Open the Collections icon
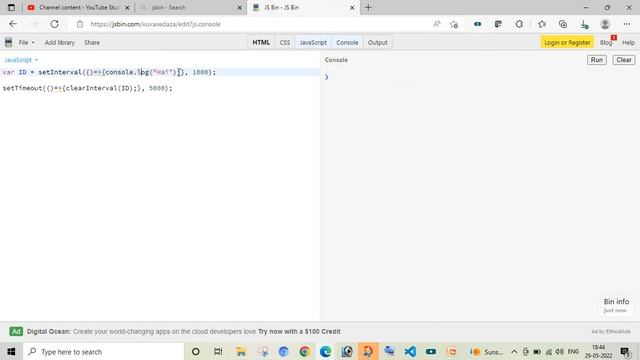 563,24
